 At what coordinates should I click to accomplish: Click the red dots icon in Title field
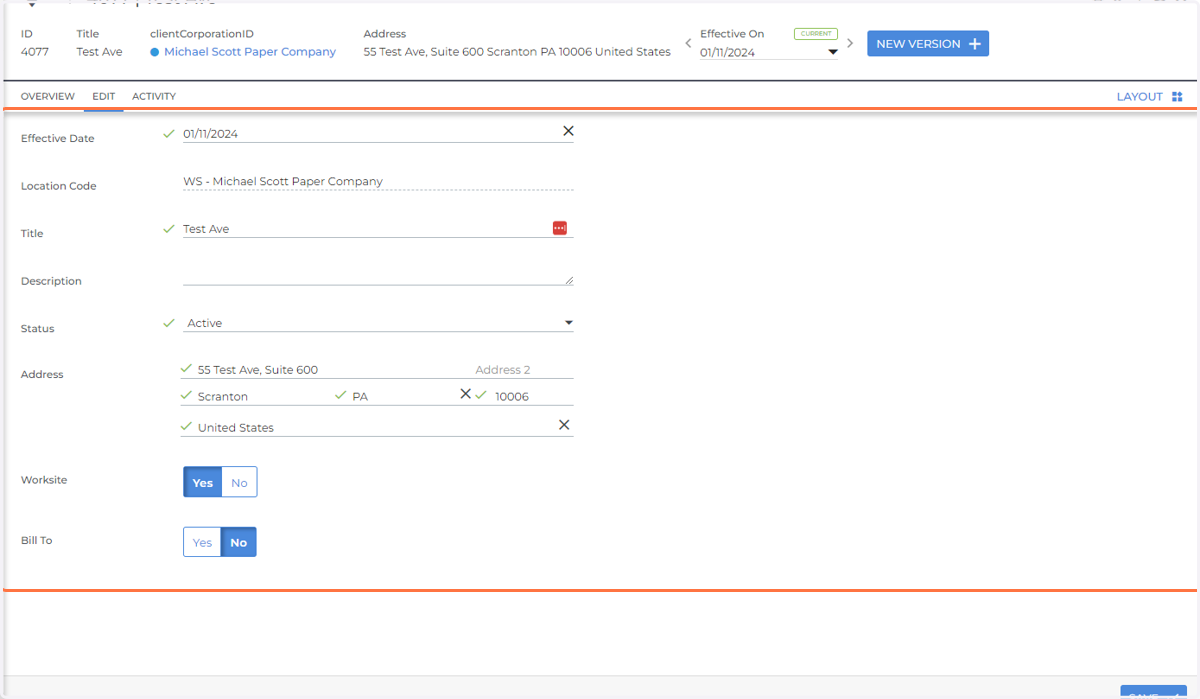[x=560, y=228]
